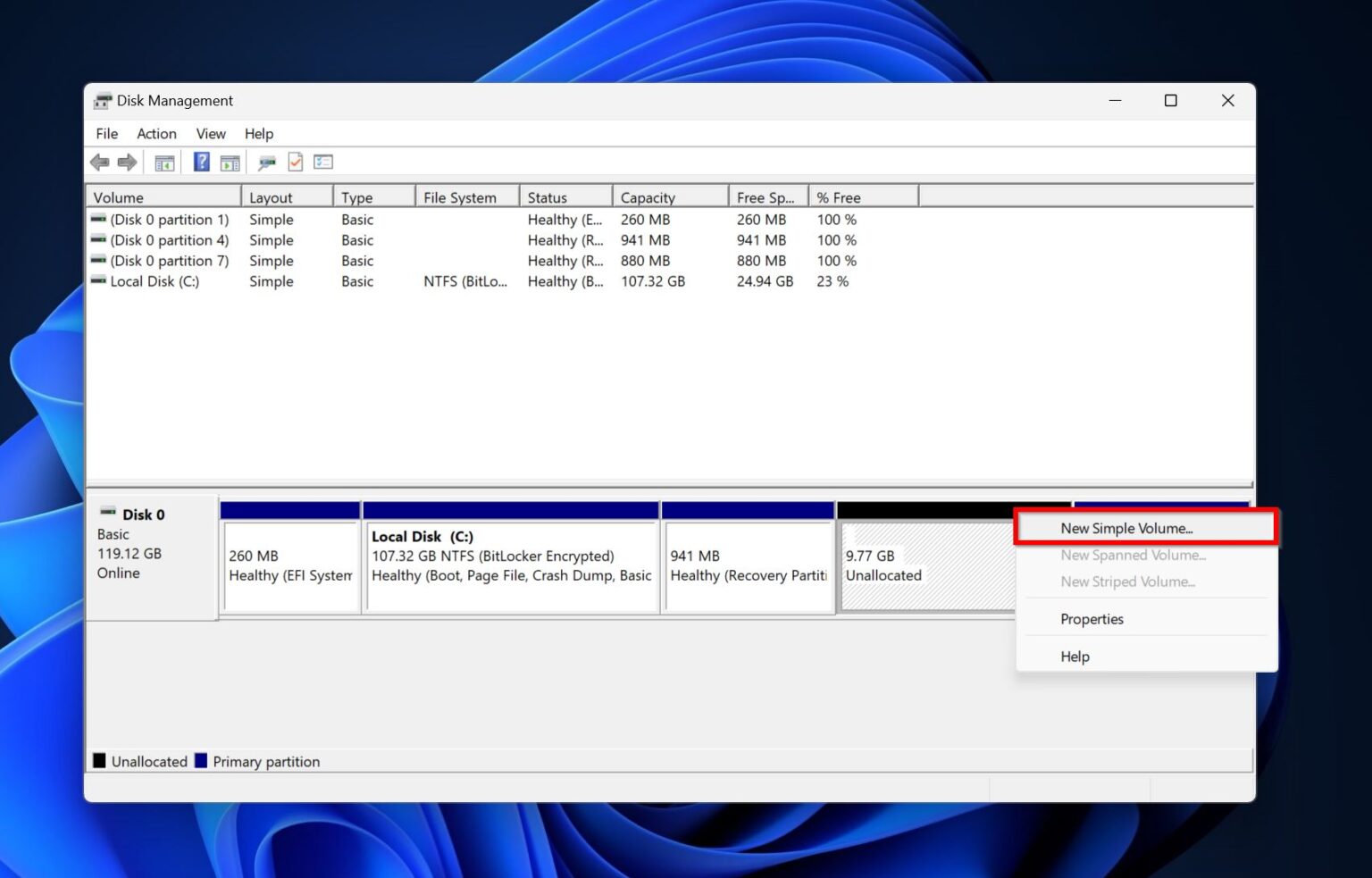Open Help using the question mark icon
Image resolution: width=1372 pixels, height=878 pixels.
pos(200,162)
